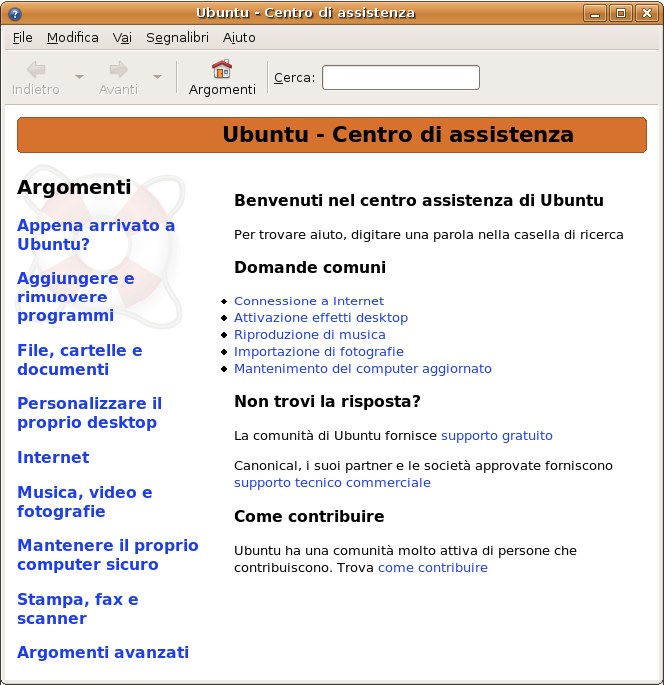Open the Segnalibri menu
The image size is (664, 685).
pyautogui.click(x=177, y=37)
